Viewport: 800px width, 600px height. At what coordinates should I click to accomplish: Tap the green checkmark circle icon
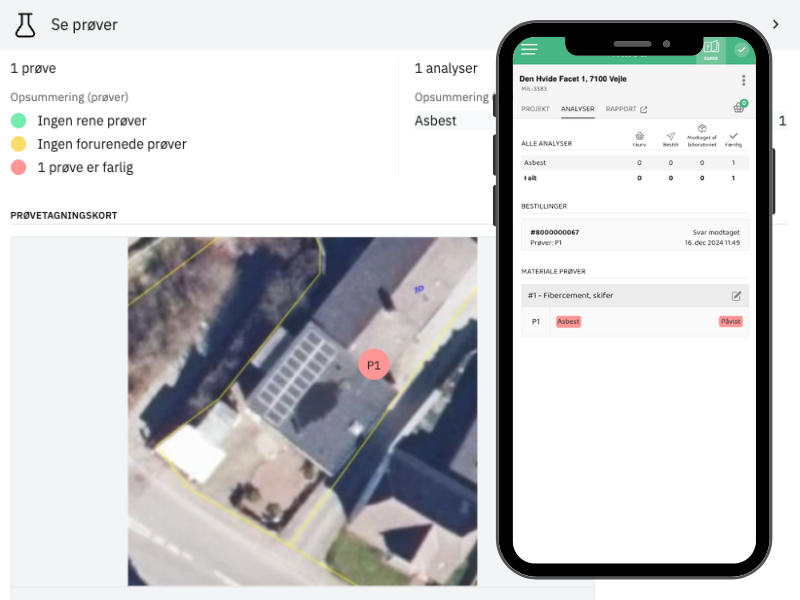(741, 49)
